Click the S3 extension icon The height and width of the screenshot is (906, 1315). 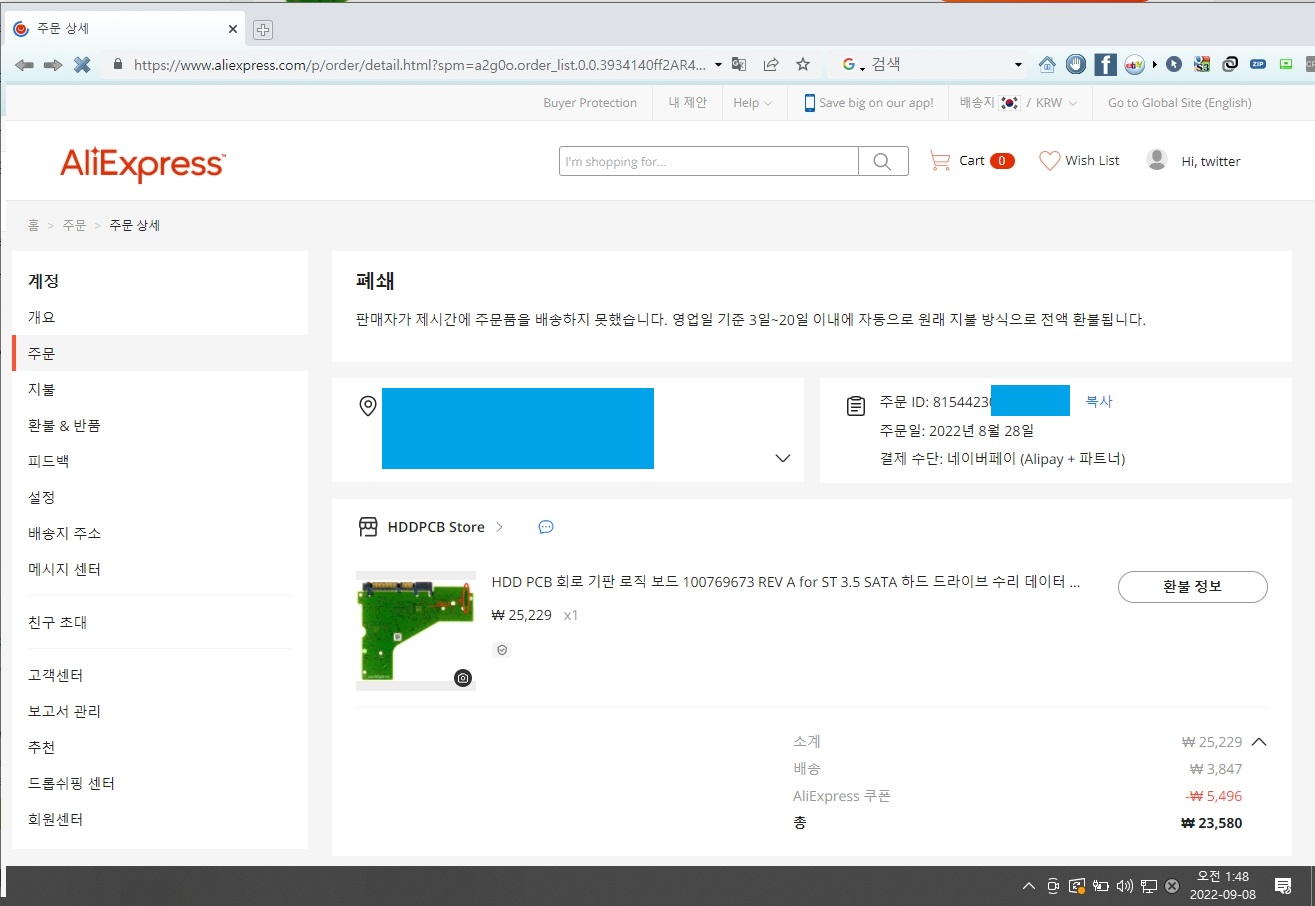1202,65
